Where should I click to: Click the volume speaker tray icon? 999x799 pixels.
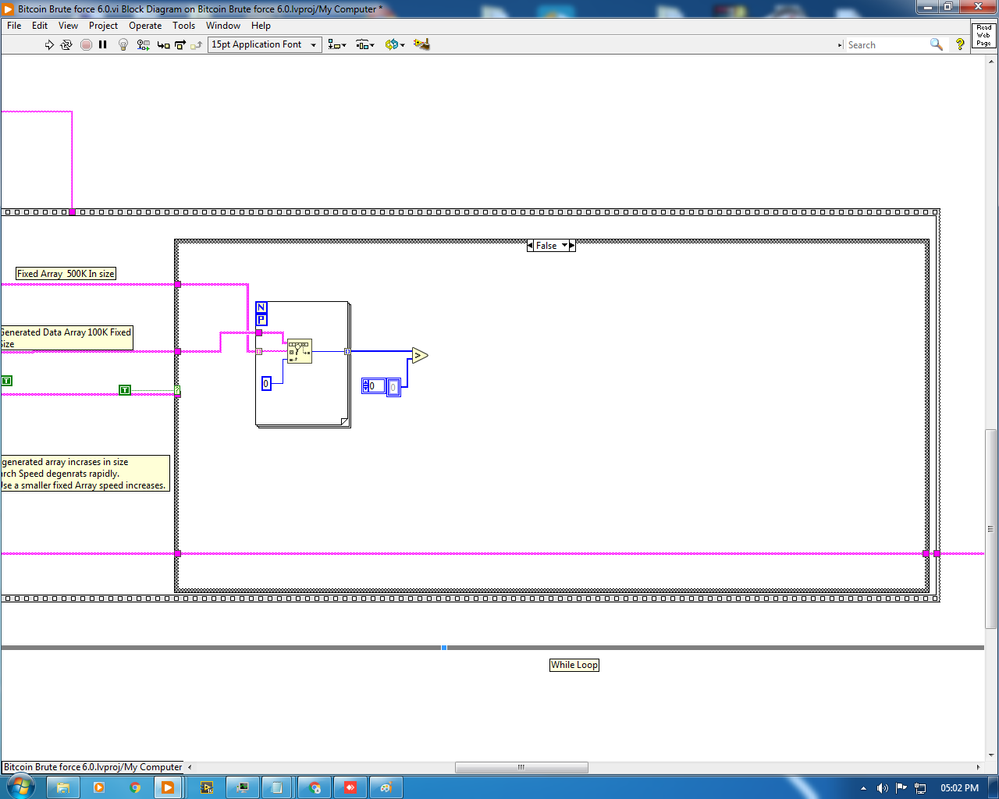pyautogui.click(x=882, y=788)
